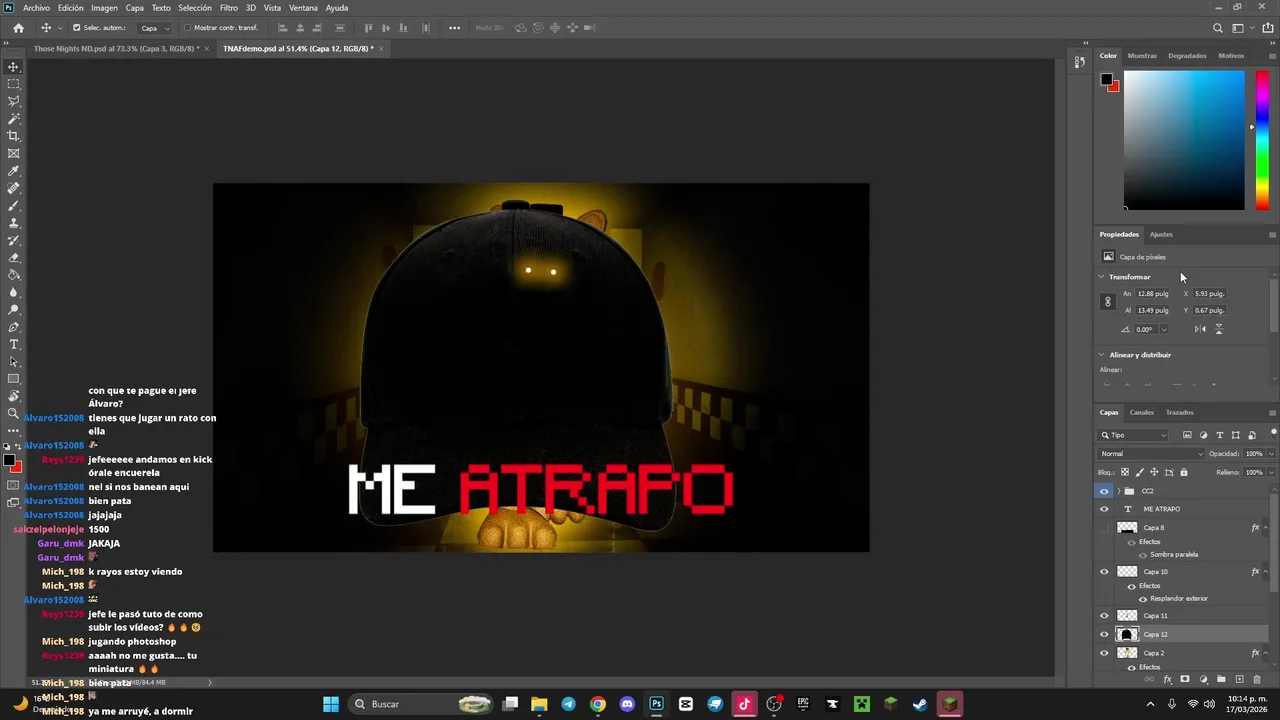Filter layers by type layers (T icon)
The image size is (1280, 720).
pos(1220,435)
